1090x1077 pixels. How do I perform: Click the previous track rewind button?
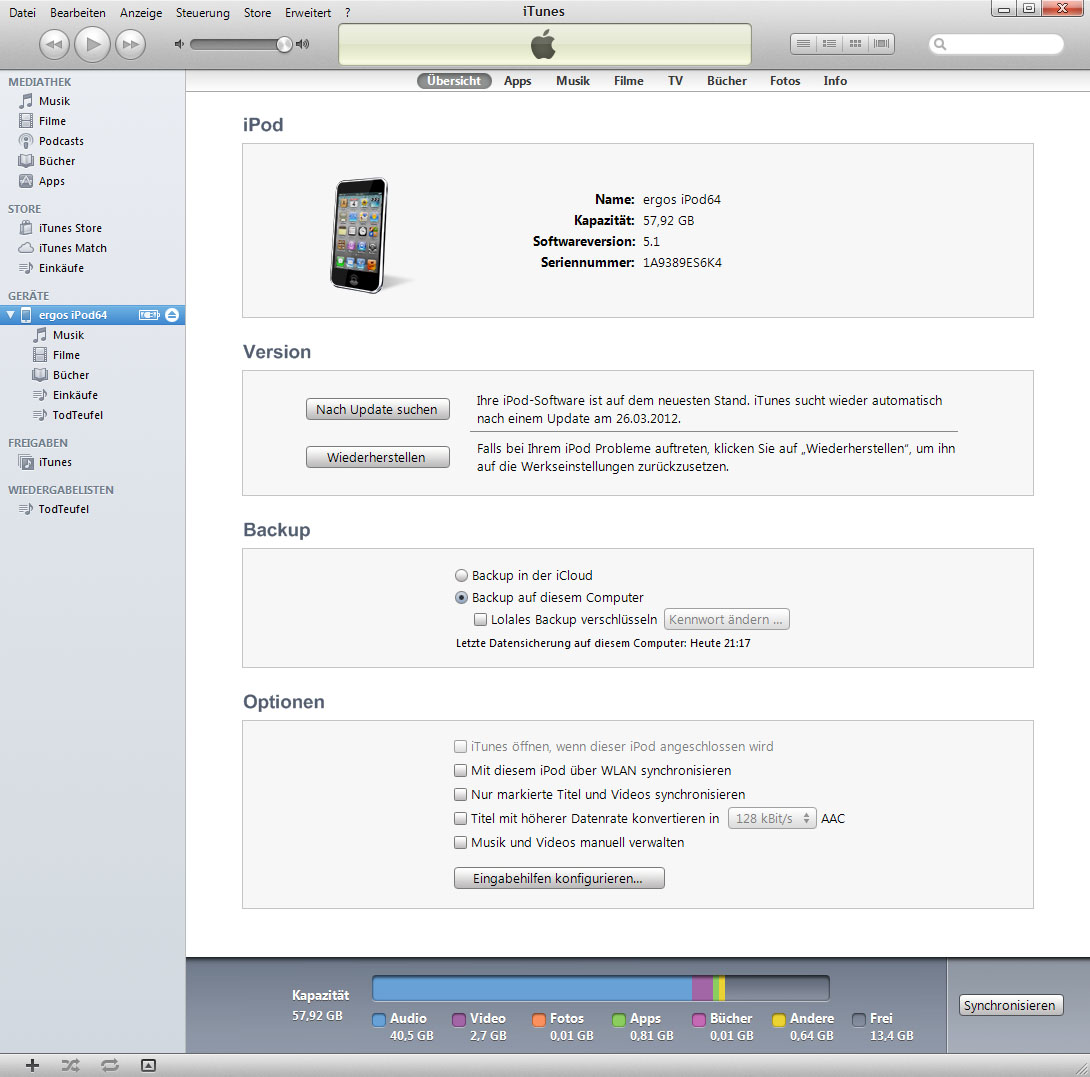[x=54, y=44]
